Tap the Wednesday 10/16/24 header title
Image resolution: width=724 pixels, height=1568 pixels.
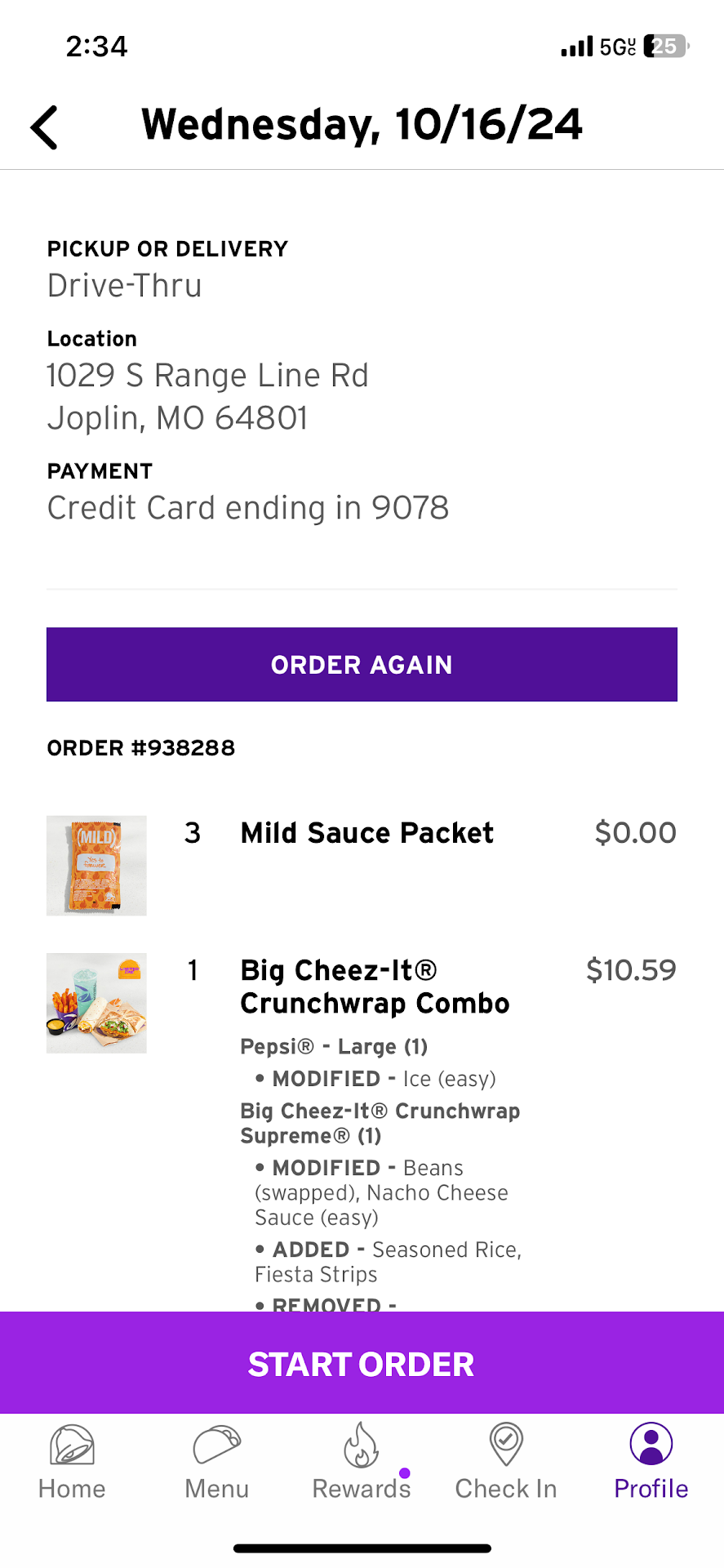click(362, 125)
